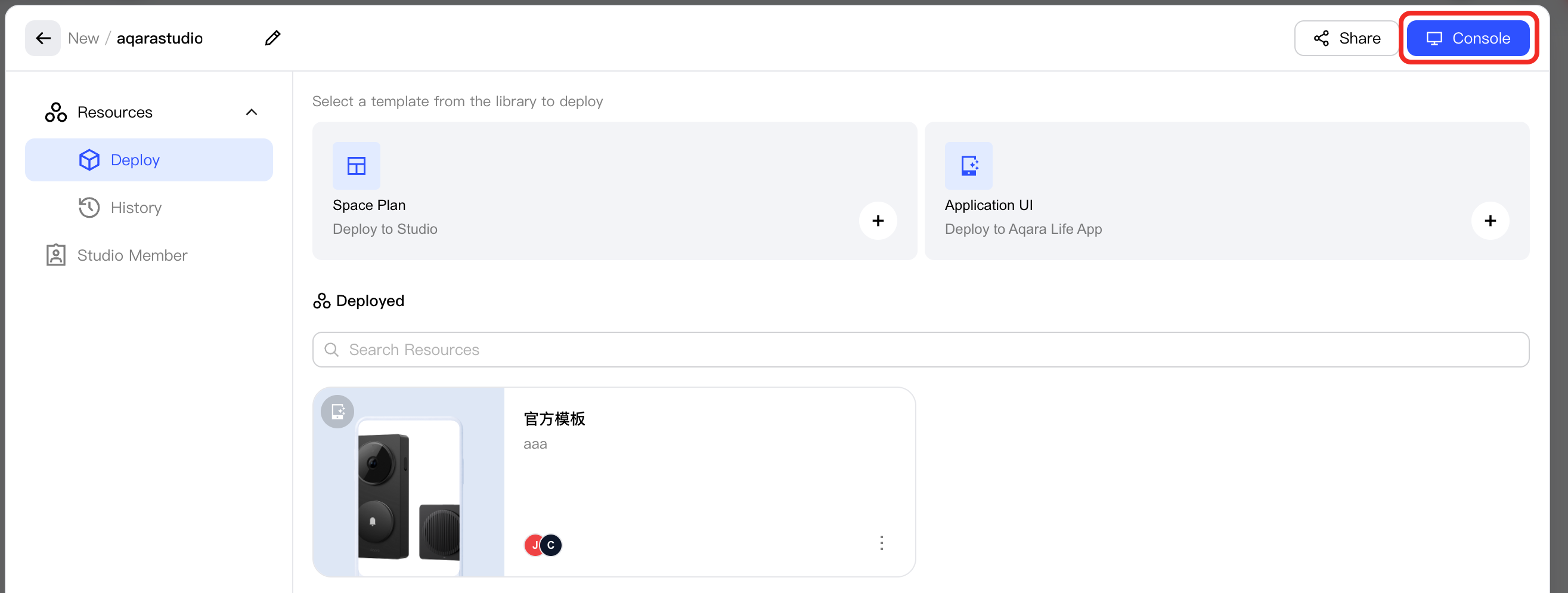Click the C member avatar

coord(551,545)
